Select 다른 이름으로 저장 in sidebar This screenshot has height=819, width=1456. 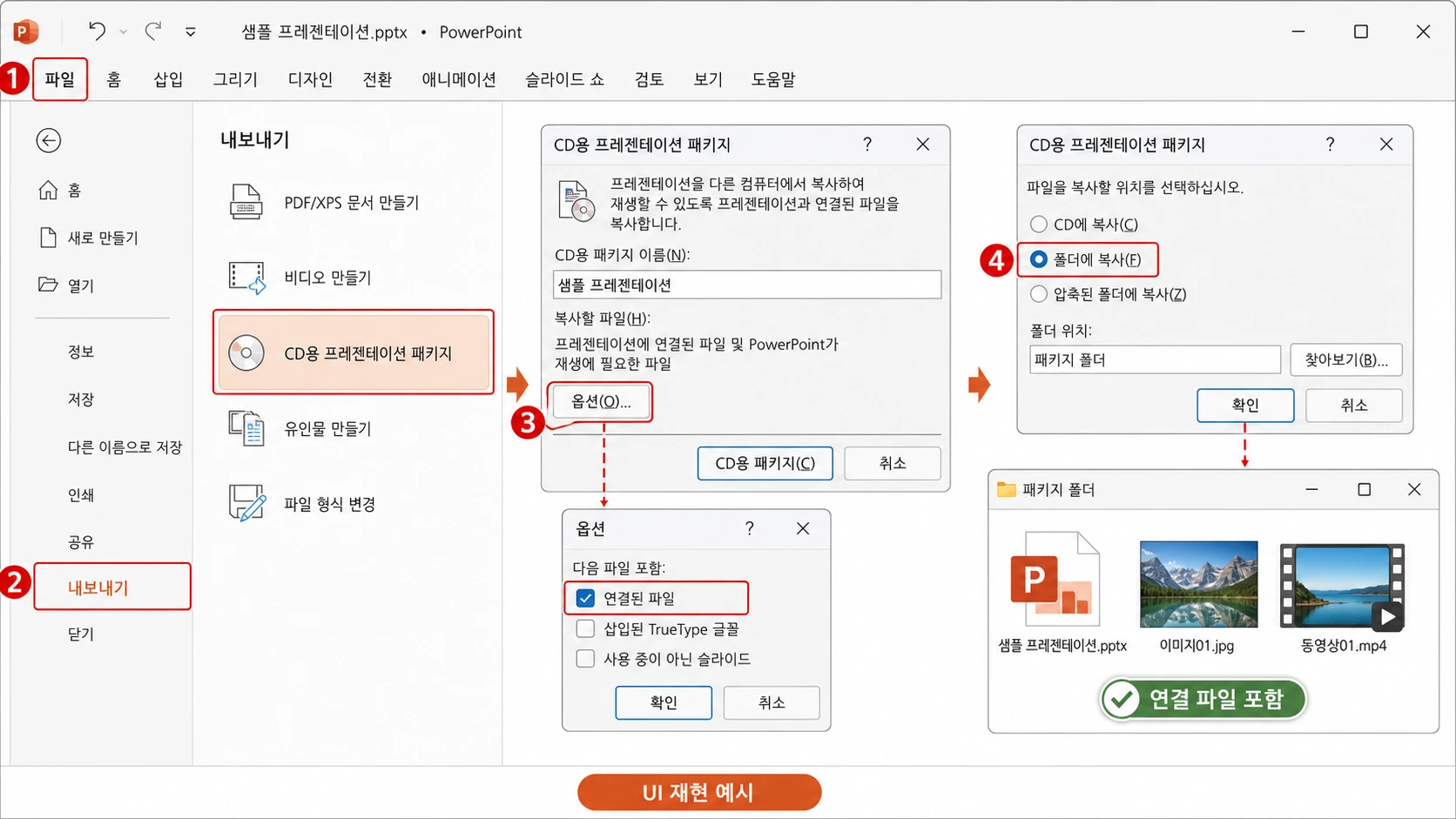coord(125,446)
